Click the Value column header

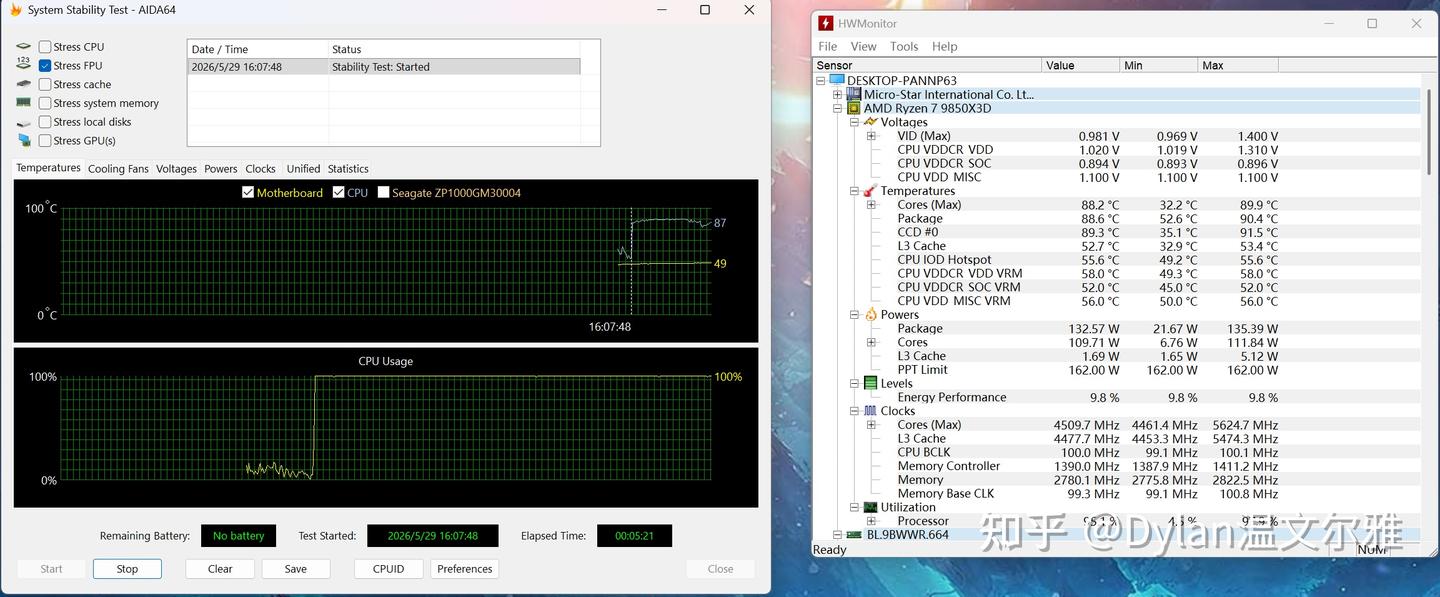click(1080, 65)
